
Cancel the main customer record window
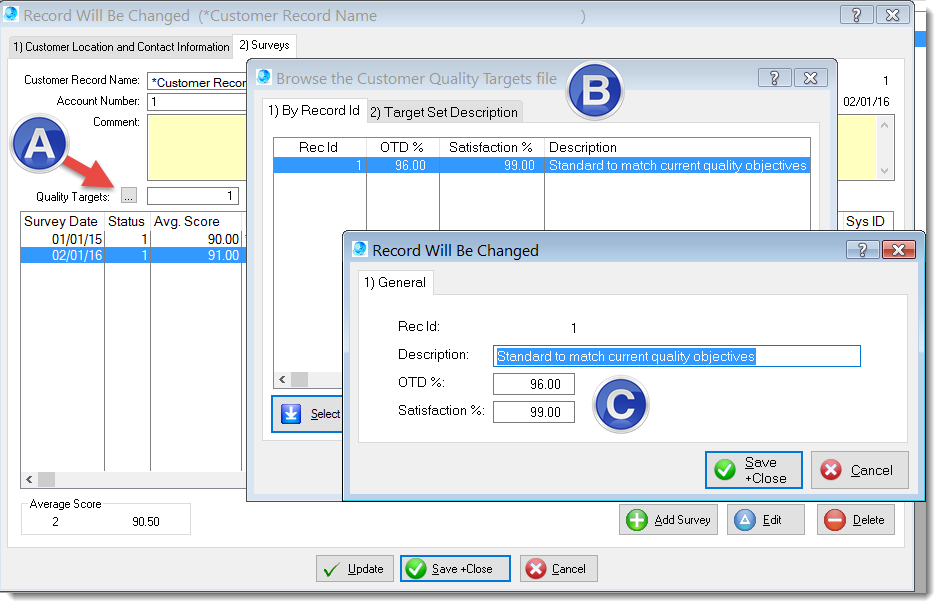coord(558,569)
